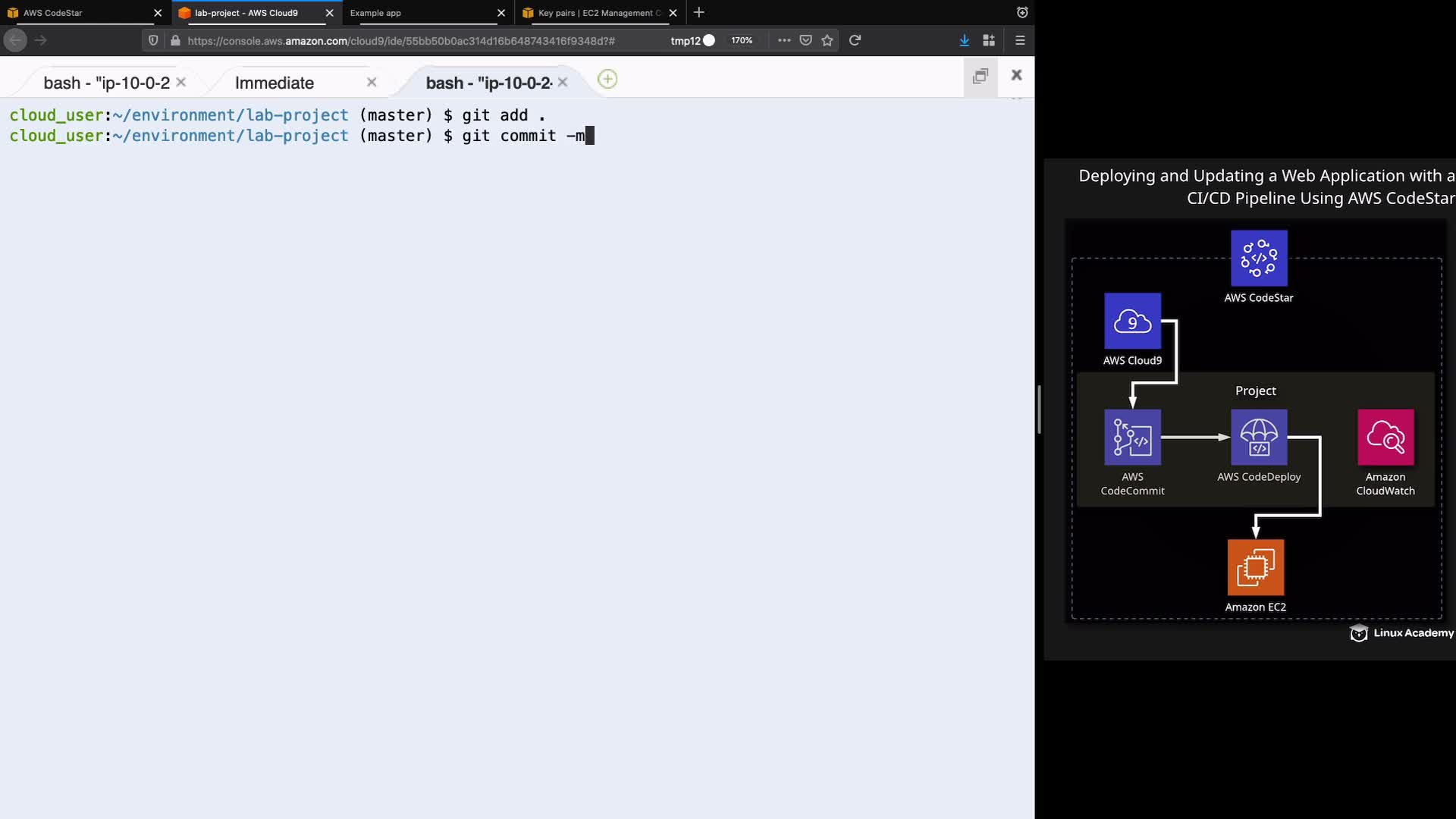Click the 170% zoom level indicator
Viewport: 1456px width, 819px height.
(x=742, y=40)
